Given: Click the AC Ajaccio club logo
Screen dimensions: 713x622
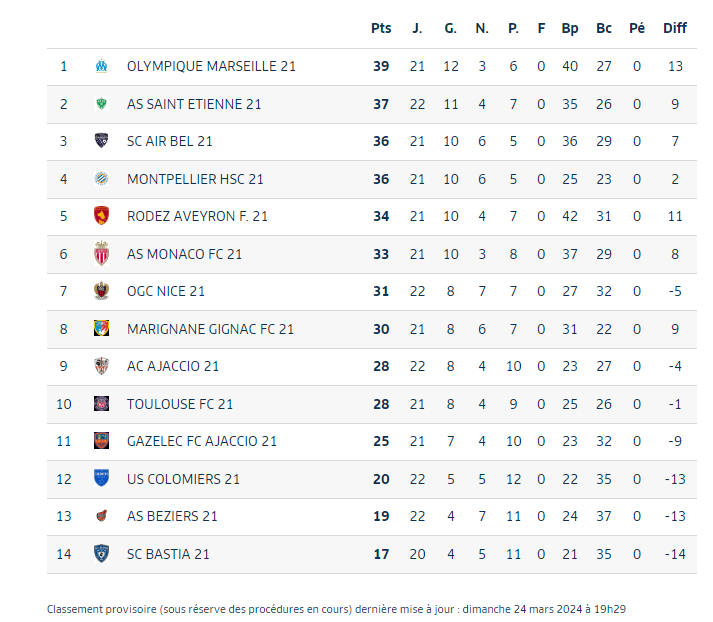Looking at the screenshot, I should 101,366.
